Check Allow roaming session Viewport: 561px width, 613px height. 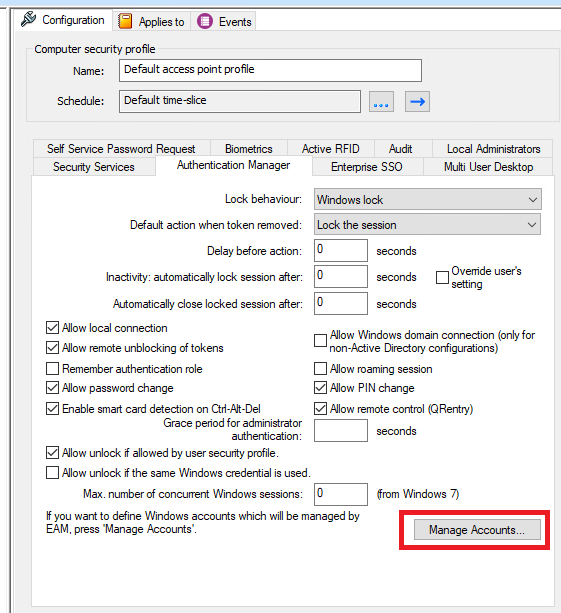point(321,369)
